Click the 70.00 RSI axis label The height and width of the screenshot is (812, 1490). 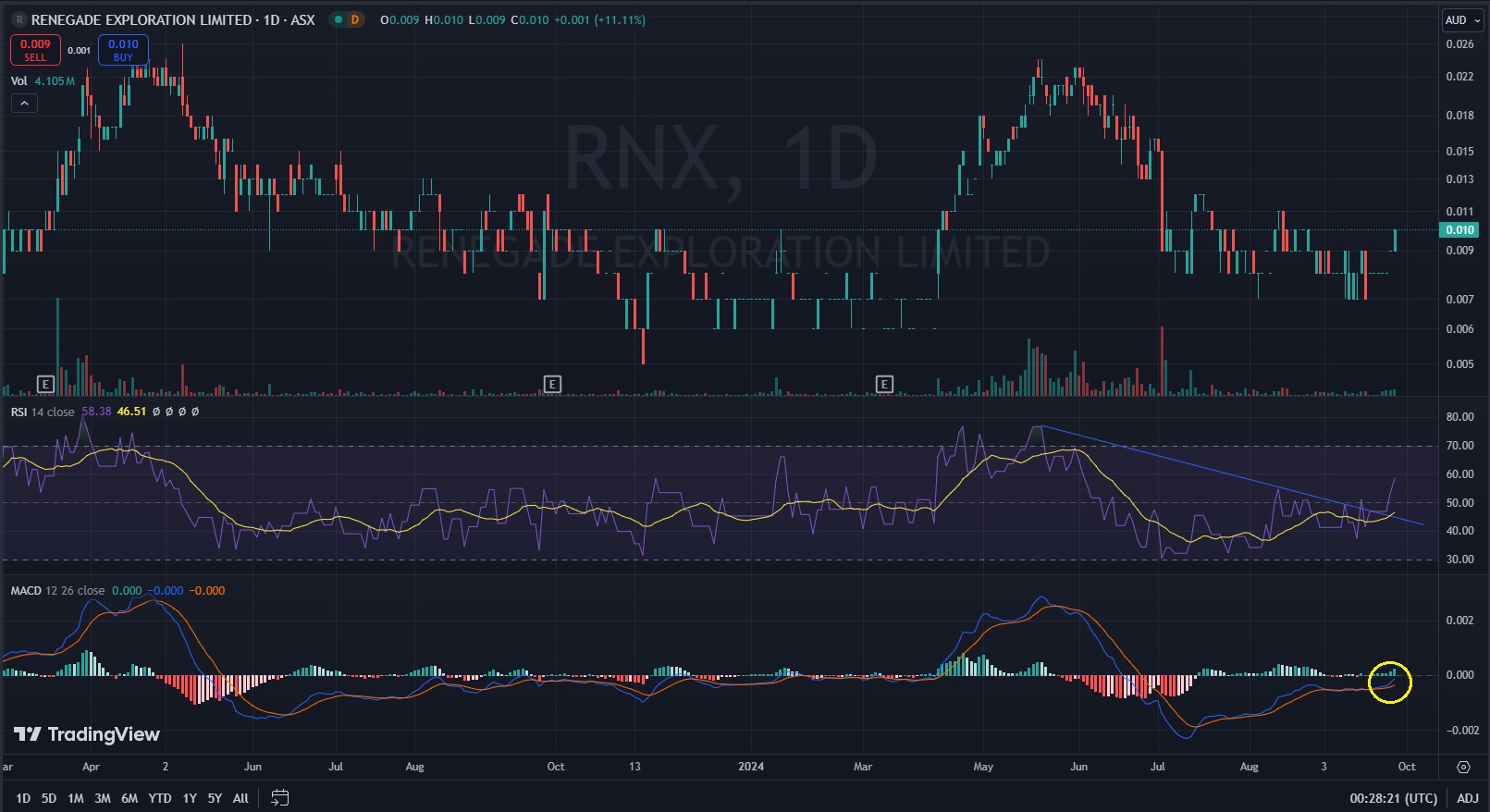pos(1459,445)
